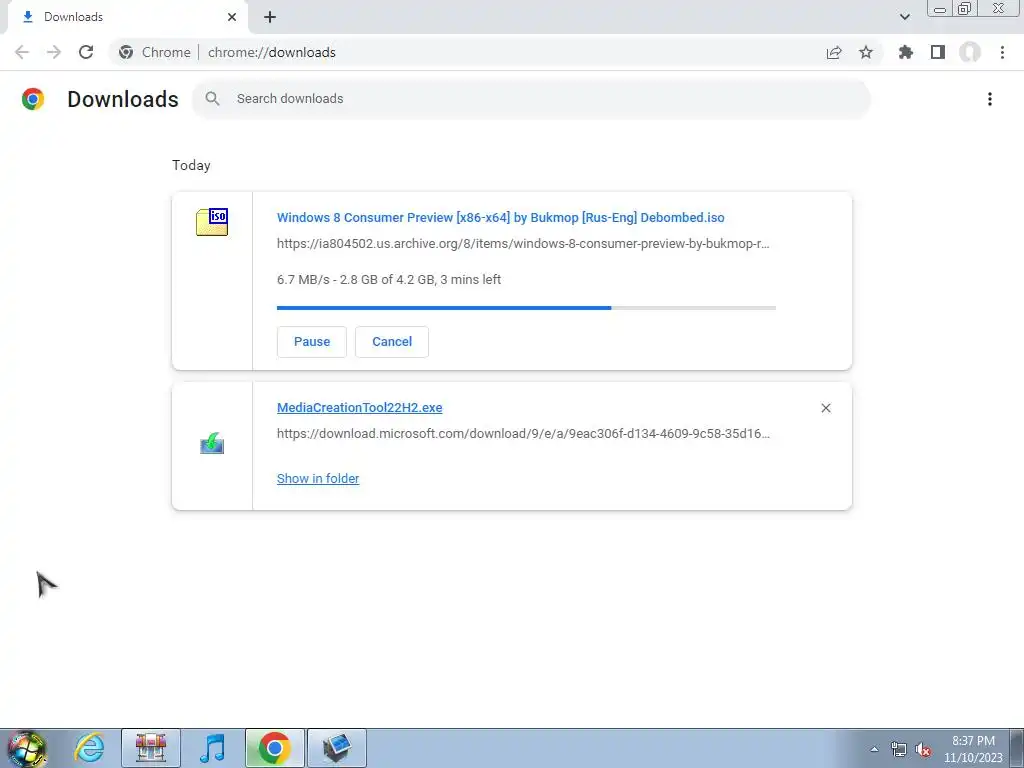This screenshot has width=1024, height=768.
Task: Click the archive.org source URL
Action: tap(523, 244)
